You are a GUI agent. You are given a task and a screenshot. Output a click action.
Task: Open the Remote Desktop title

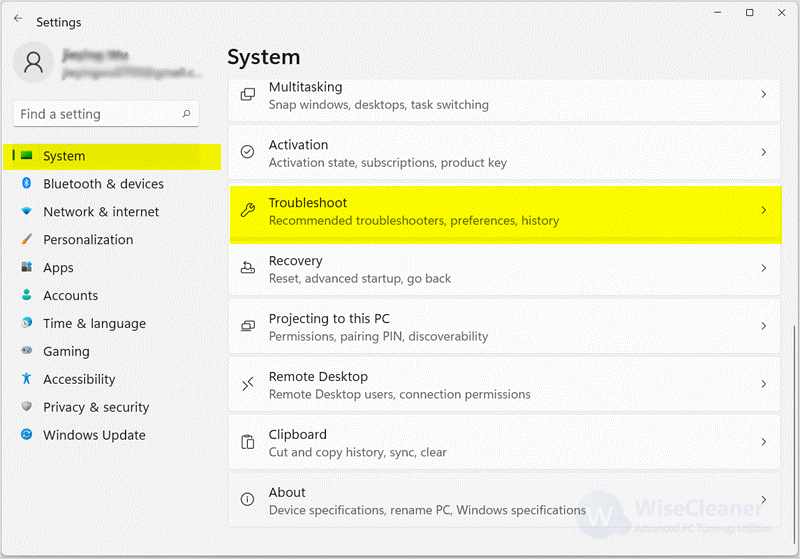[x=318, y=376]
